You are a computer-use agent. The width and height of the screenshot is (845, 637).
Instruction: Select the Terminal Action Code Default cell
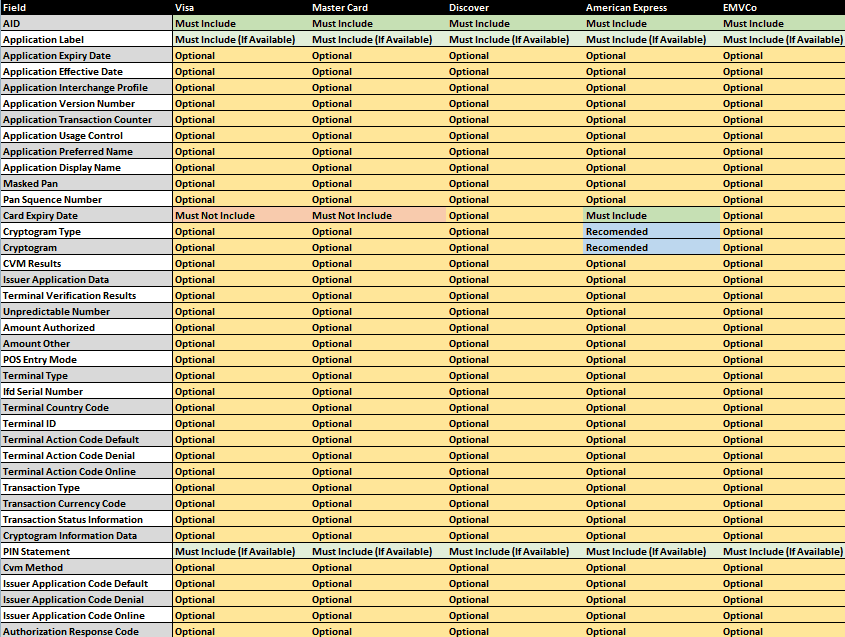86,439
